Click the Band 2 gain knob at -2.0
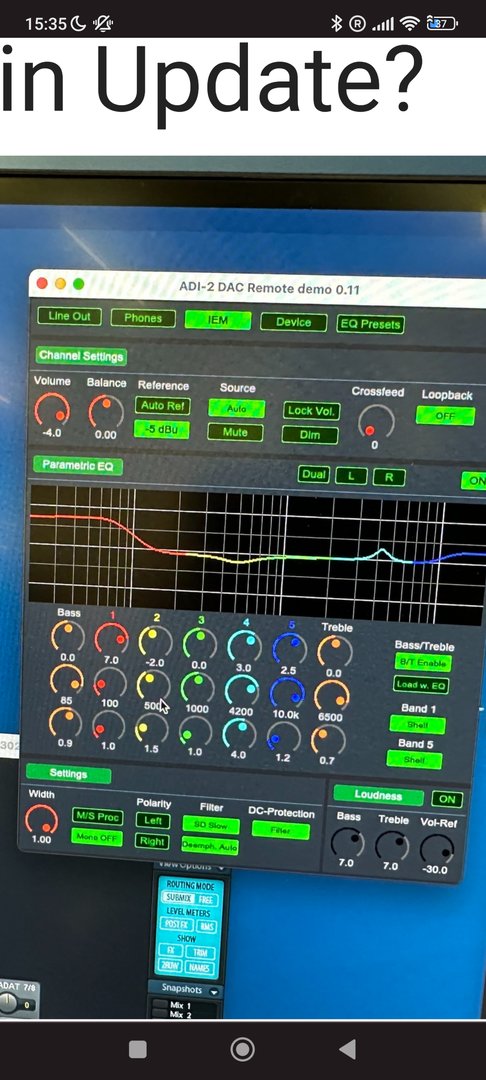The height and width of the screenshot is (1080, 486). click(156, 641)
